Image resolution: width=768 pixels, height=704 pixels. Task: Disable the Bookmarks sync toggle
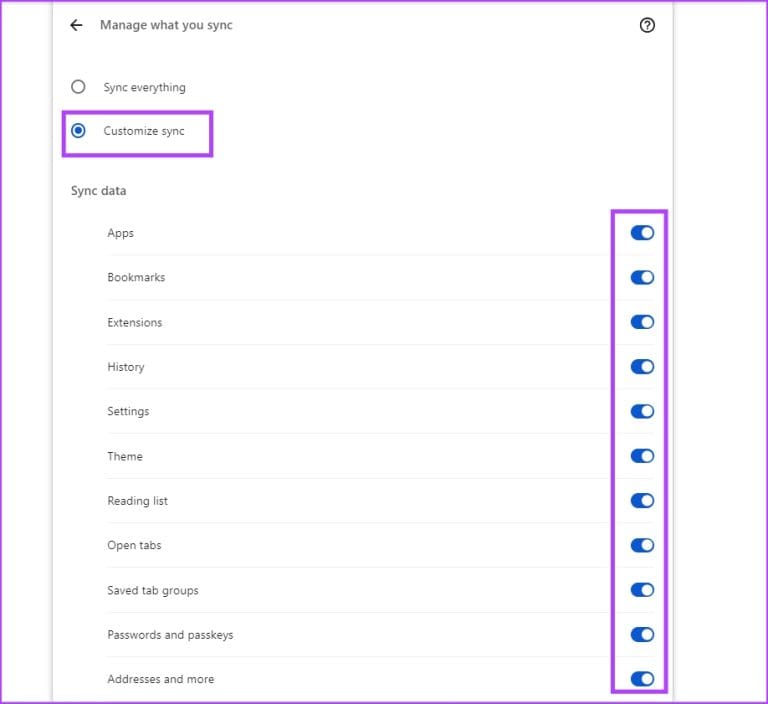[642, 277]
